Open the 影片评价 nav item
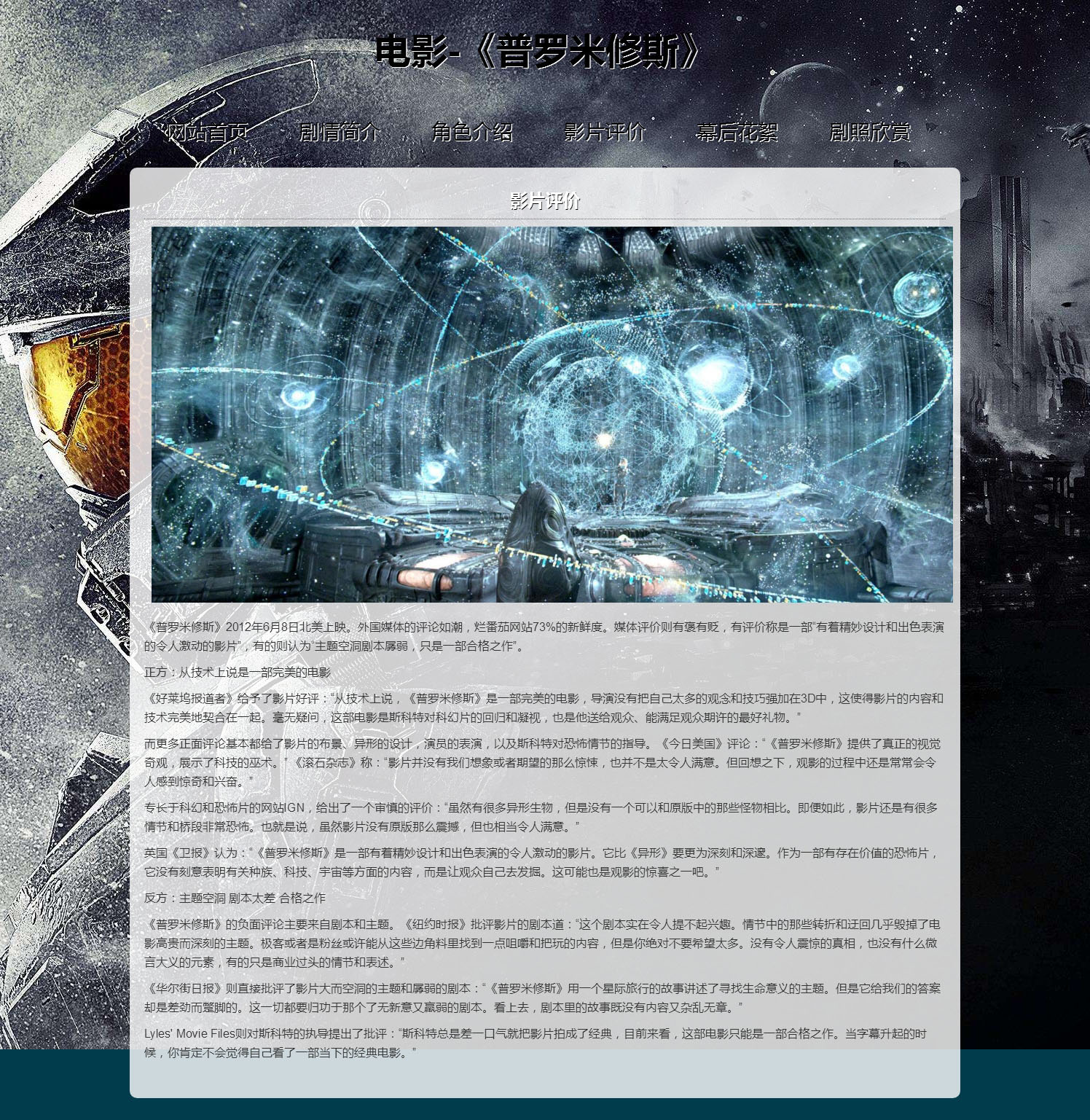Viewport: 1090px width, 1120px height. 605,132
